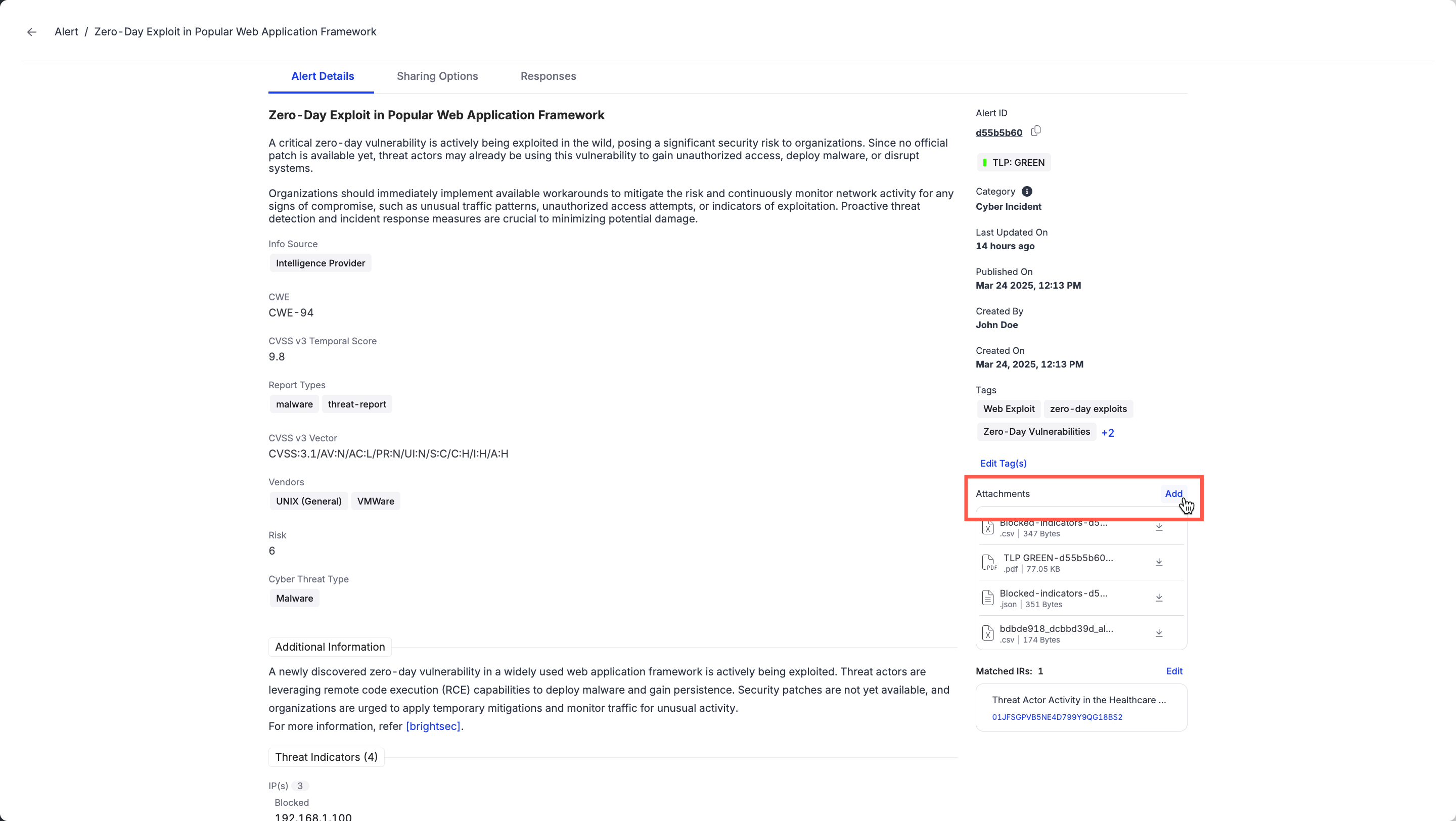Download the TLP GREEN pdf attachment
Viewport: 1456px width, 821px height.
click(1159, 562)
